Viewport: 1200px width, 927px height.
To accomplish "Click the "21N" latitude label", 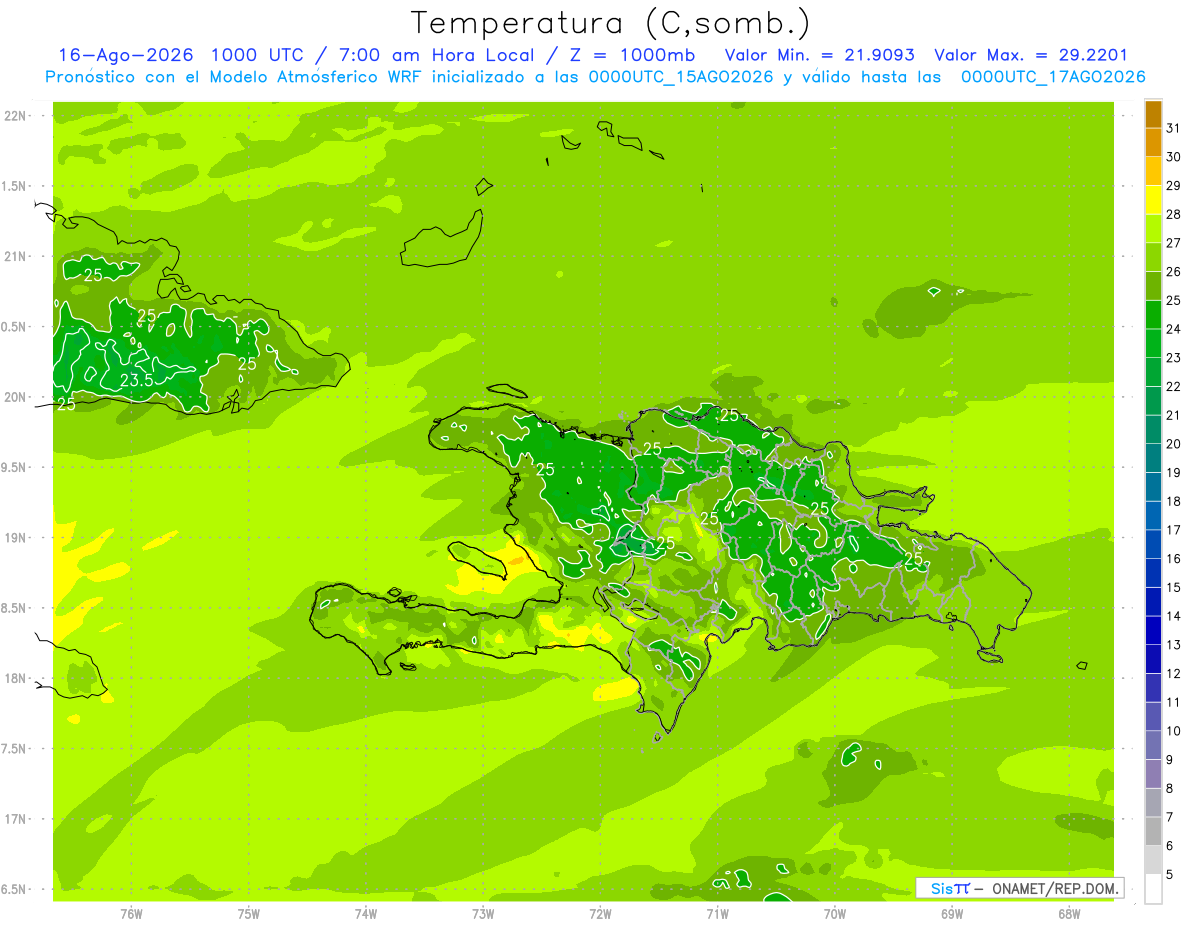I will coord(15,257).
